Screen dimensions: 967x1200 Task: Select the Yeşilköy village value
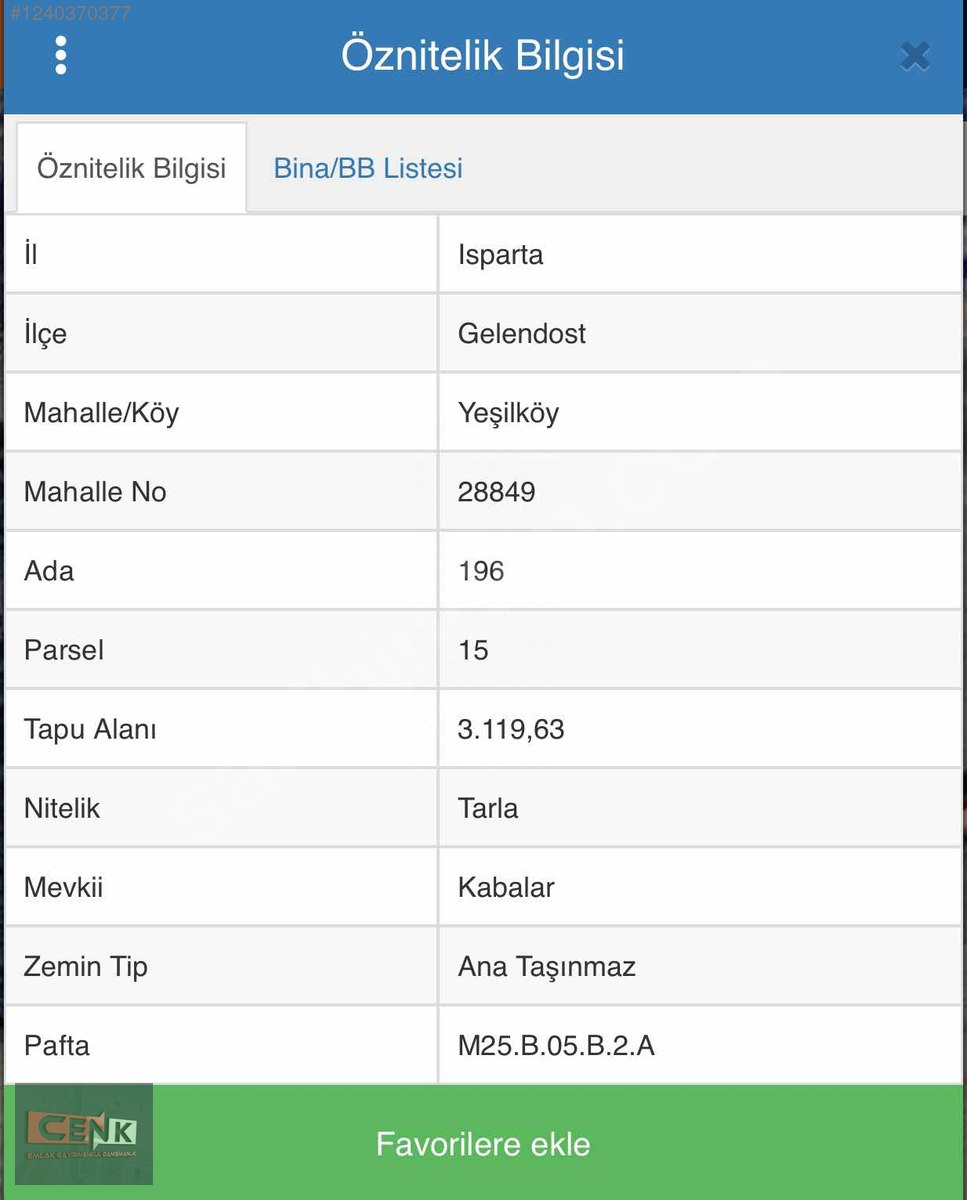(x=508, y=413)
